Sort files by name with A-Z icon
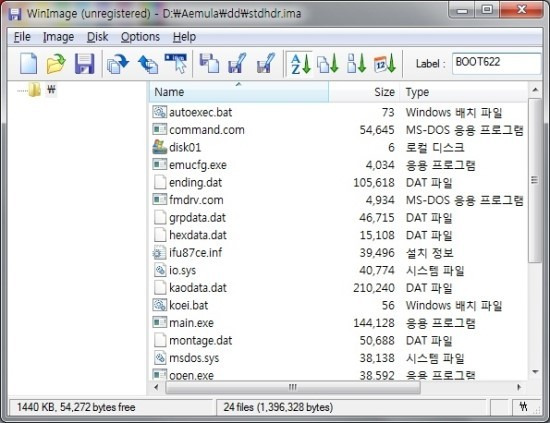The width and height of the screenshot is (550, 423). click(300, 64)
